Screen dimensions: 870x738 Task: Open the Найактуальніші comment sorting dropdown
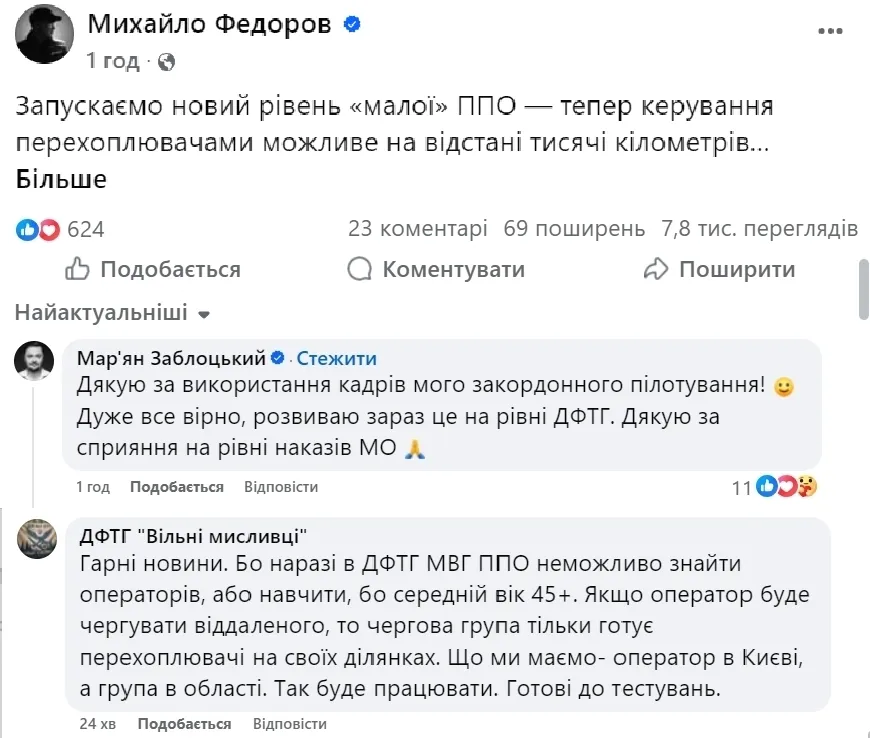pyautogui.click(x=104, y=312)
